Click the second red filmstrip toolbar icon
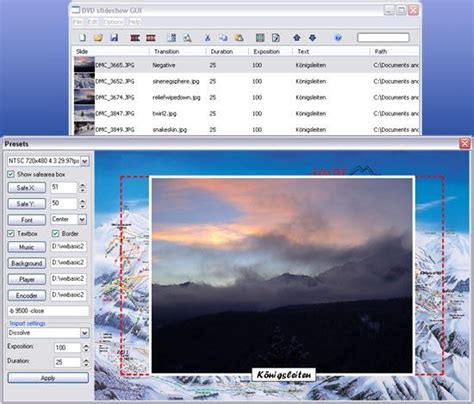 [151, 38]
